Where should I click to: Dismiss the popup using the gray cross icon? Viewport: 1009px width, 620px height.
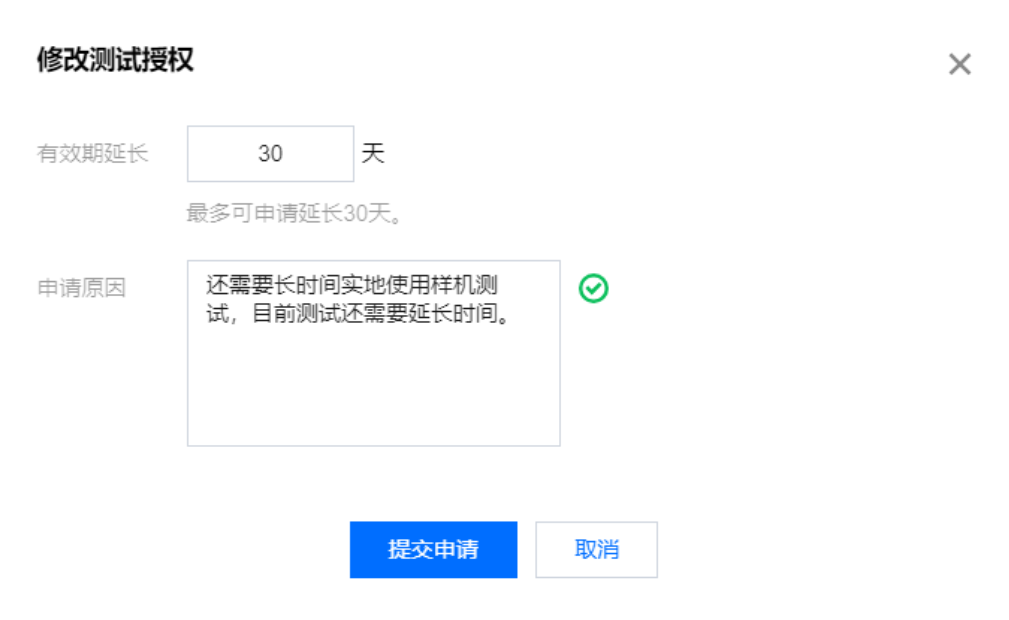[x=959, y=64]
